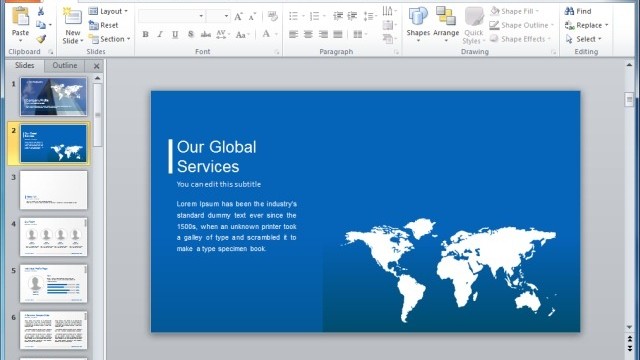This screenshot has width=640, height=360.
Task: Select slide 5 thumbnail
Action: (53, 284)
